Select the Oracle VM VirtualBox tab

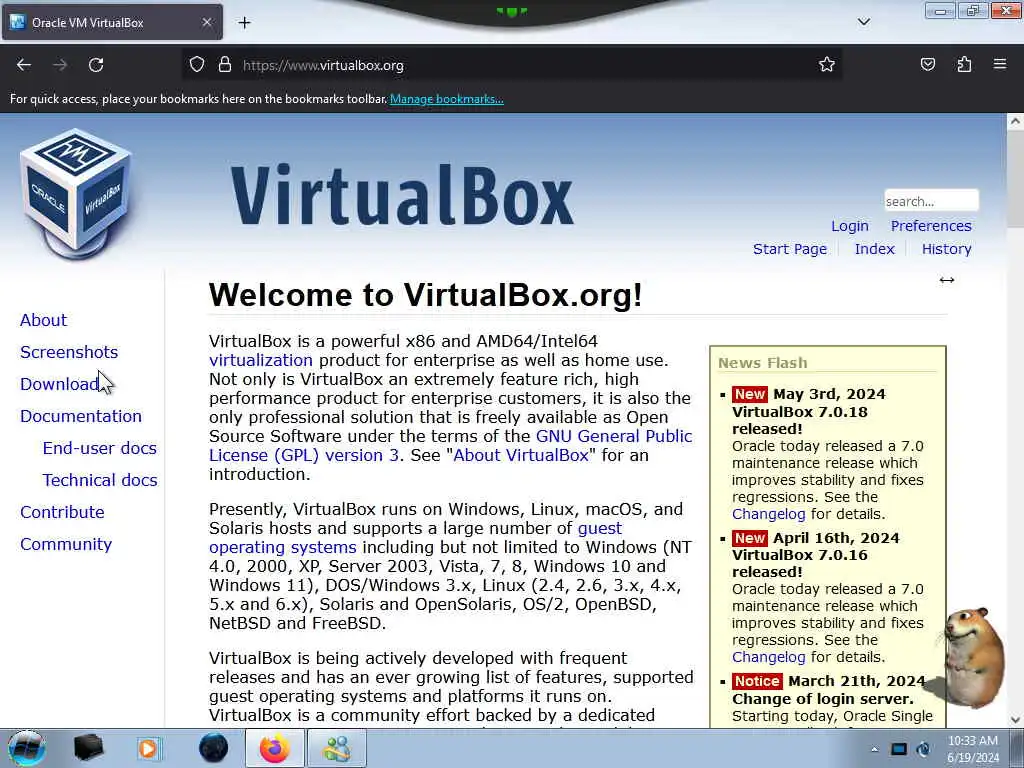112,22
